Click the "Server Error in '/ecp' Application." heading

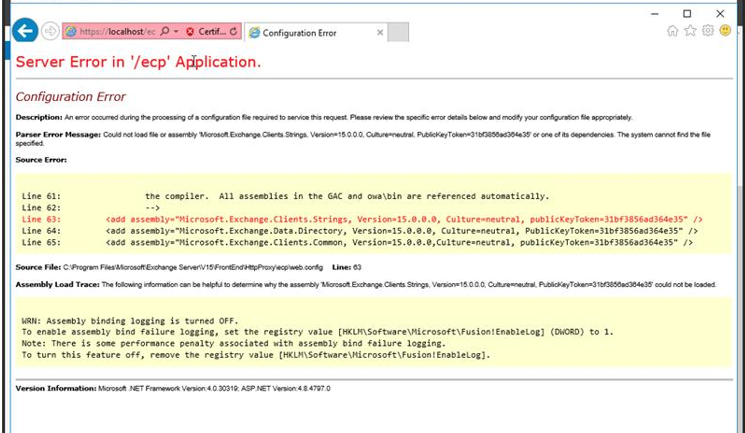click(x=138, y=62)
